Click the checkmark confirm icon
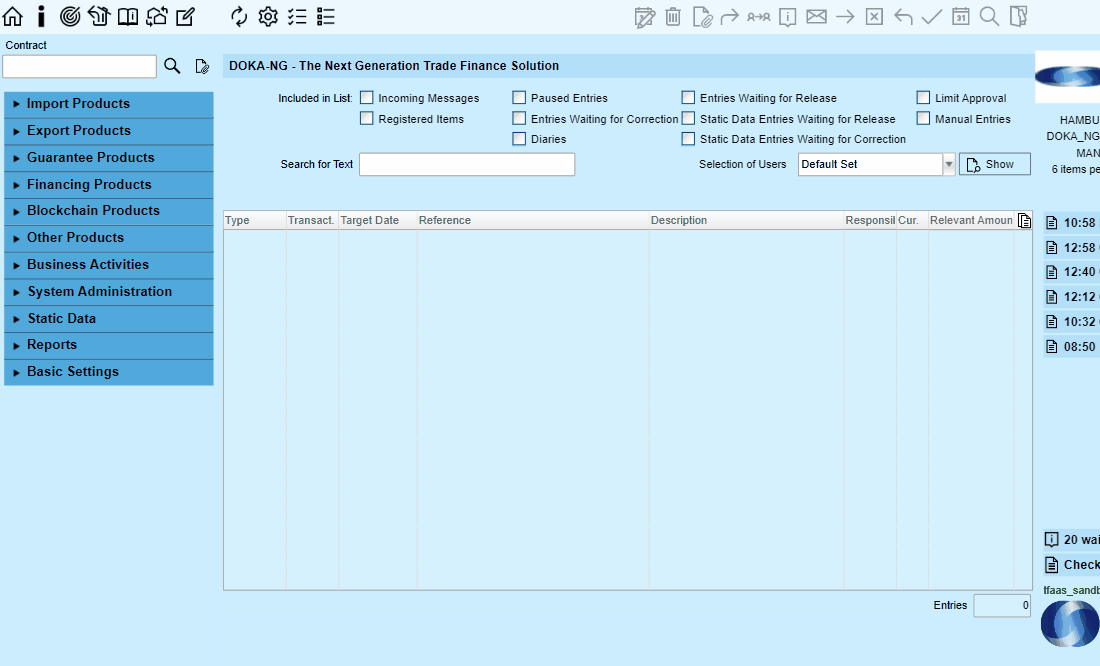Screen dimensions: 1100x666 pos(932,16)
